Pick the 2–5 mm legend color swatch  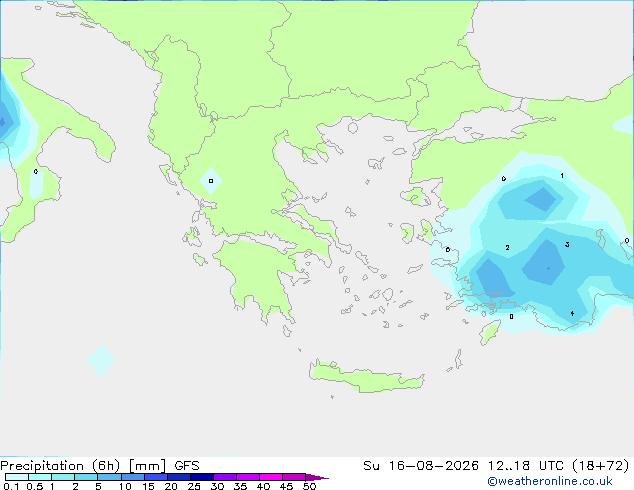click(86, 477)
